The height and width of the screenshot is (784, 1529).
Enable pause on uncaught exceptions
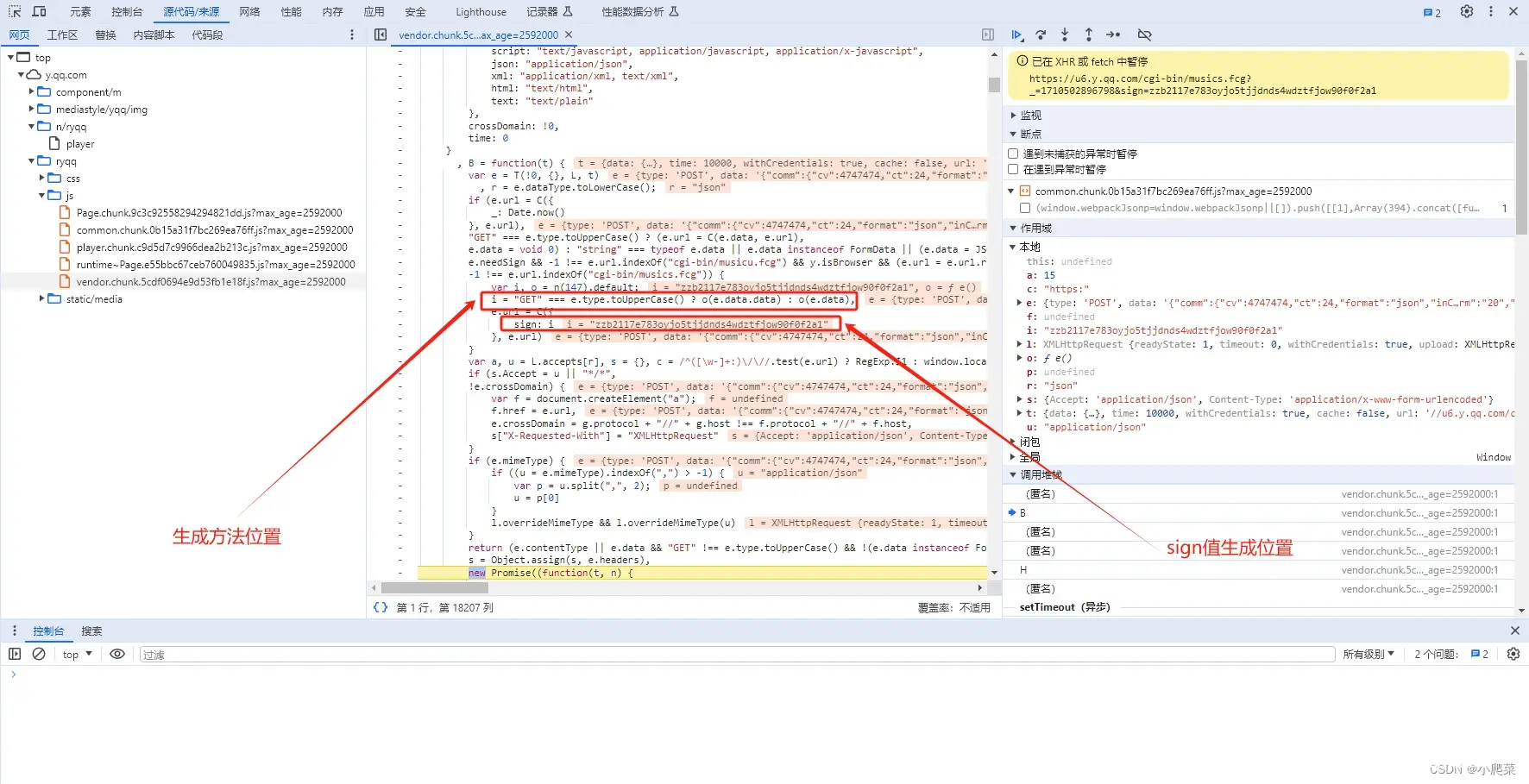(1014, 154)
